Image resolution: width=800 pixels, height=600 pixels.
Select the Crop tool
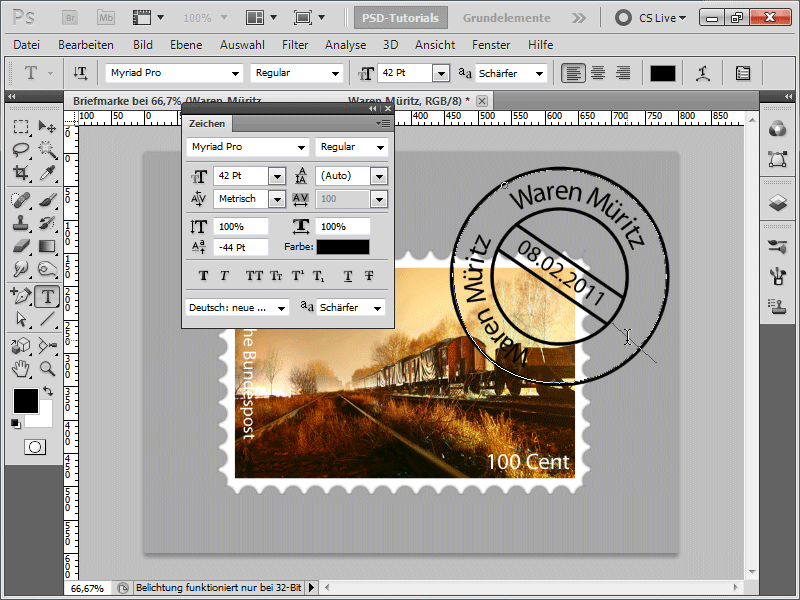click(x=21, y=172)
